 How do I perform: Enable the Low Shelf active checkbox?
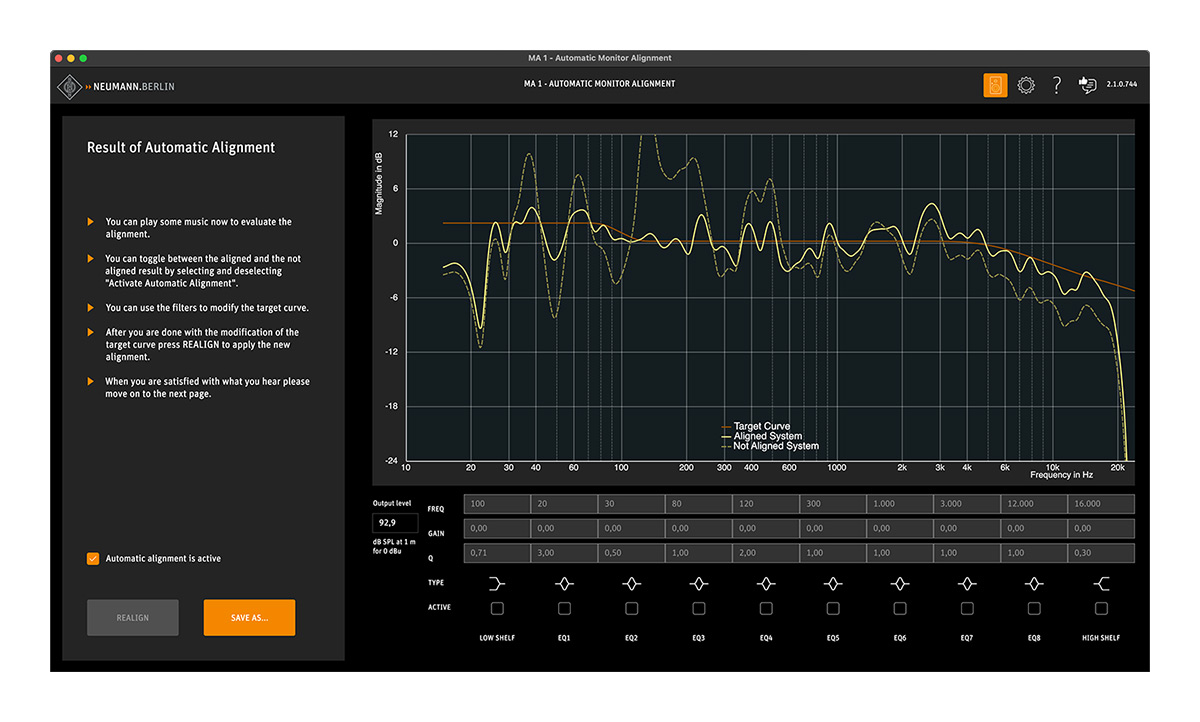pos(497,608)
